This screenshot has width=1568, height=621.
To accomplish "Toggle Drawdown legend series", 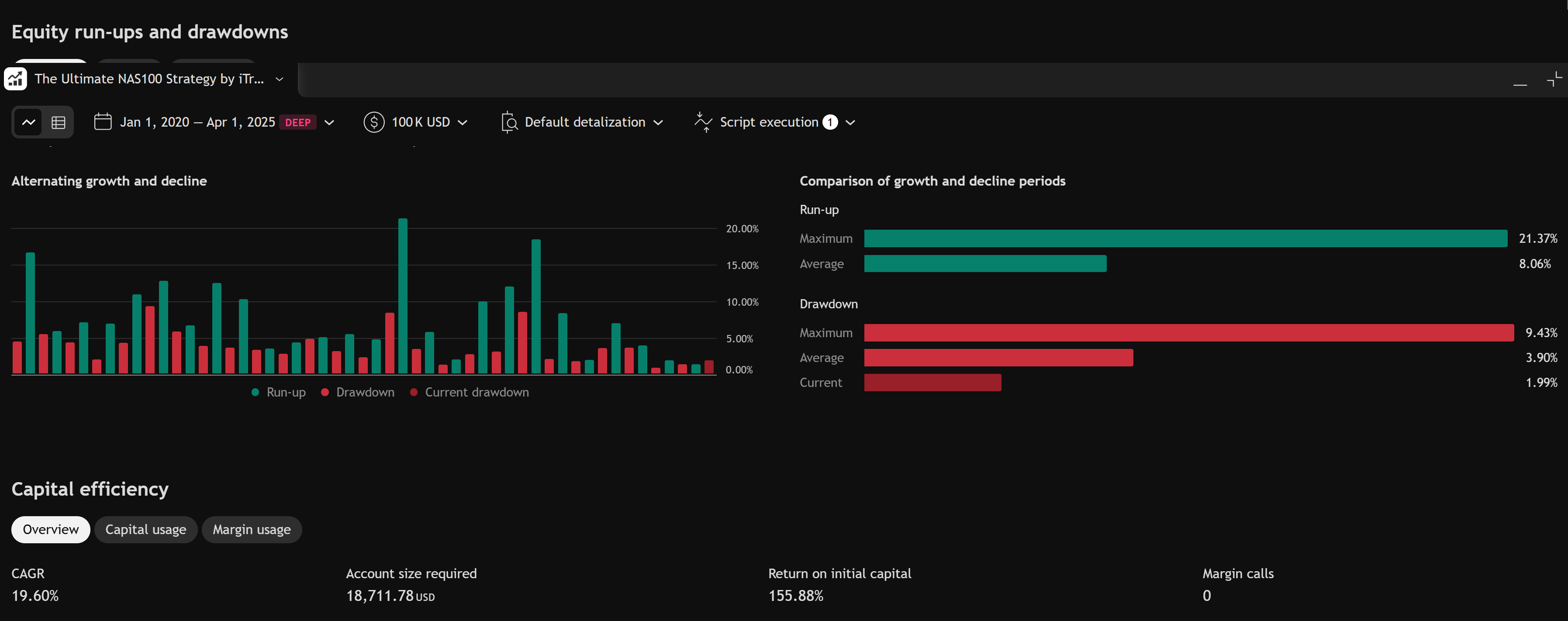I will [x=358, y=392].
